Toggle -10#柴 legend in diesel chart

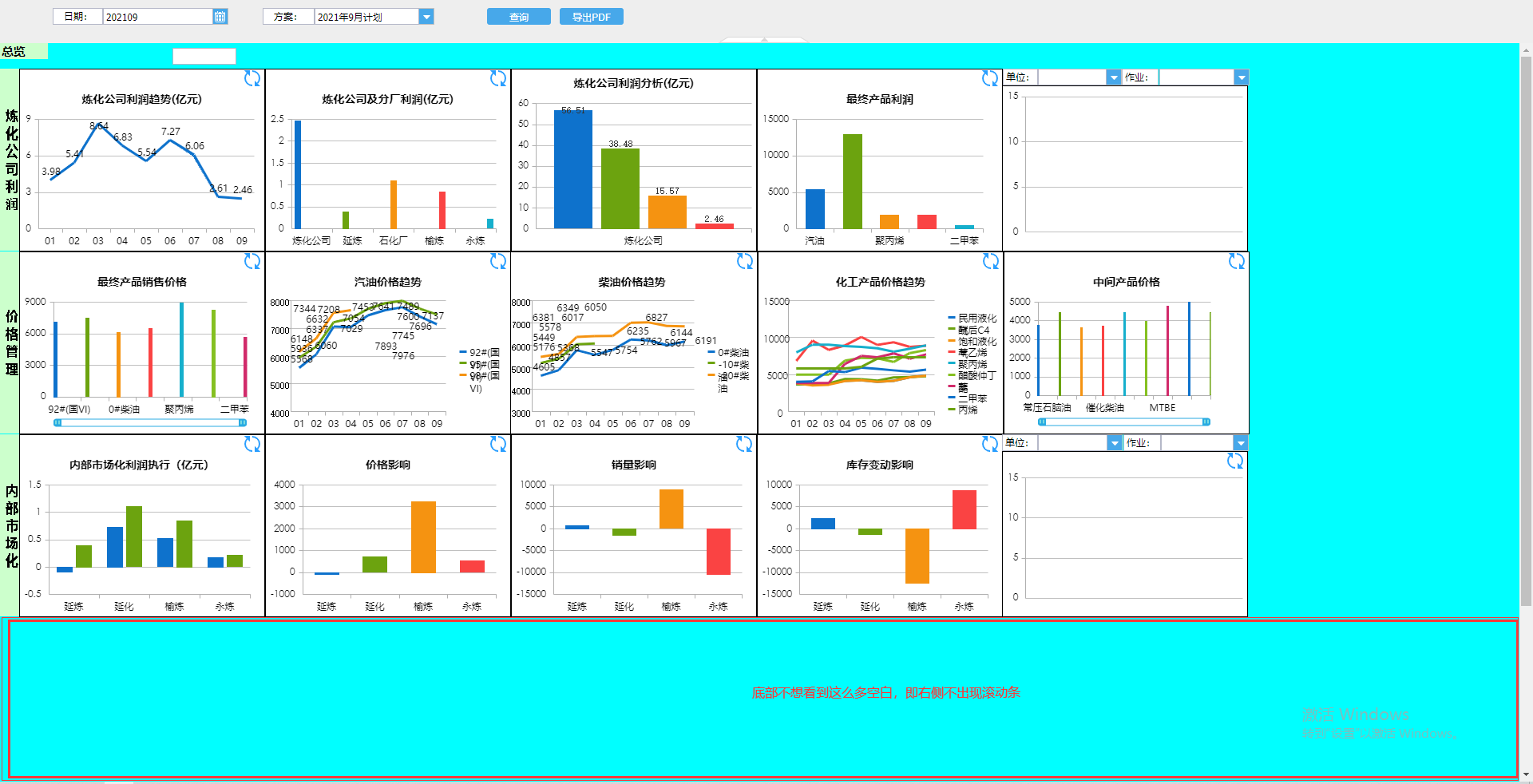pos(729,364)
